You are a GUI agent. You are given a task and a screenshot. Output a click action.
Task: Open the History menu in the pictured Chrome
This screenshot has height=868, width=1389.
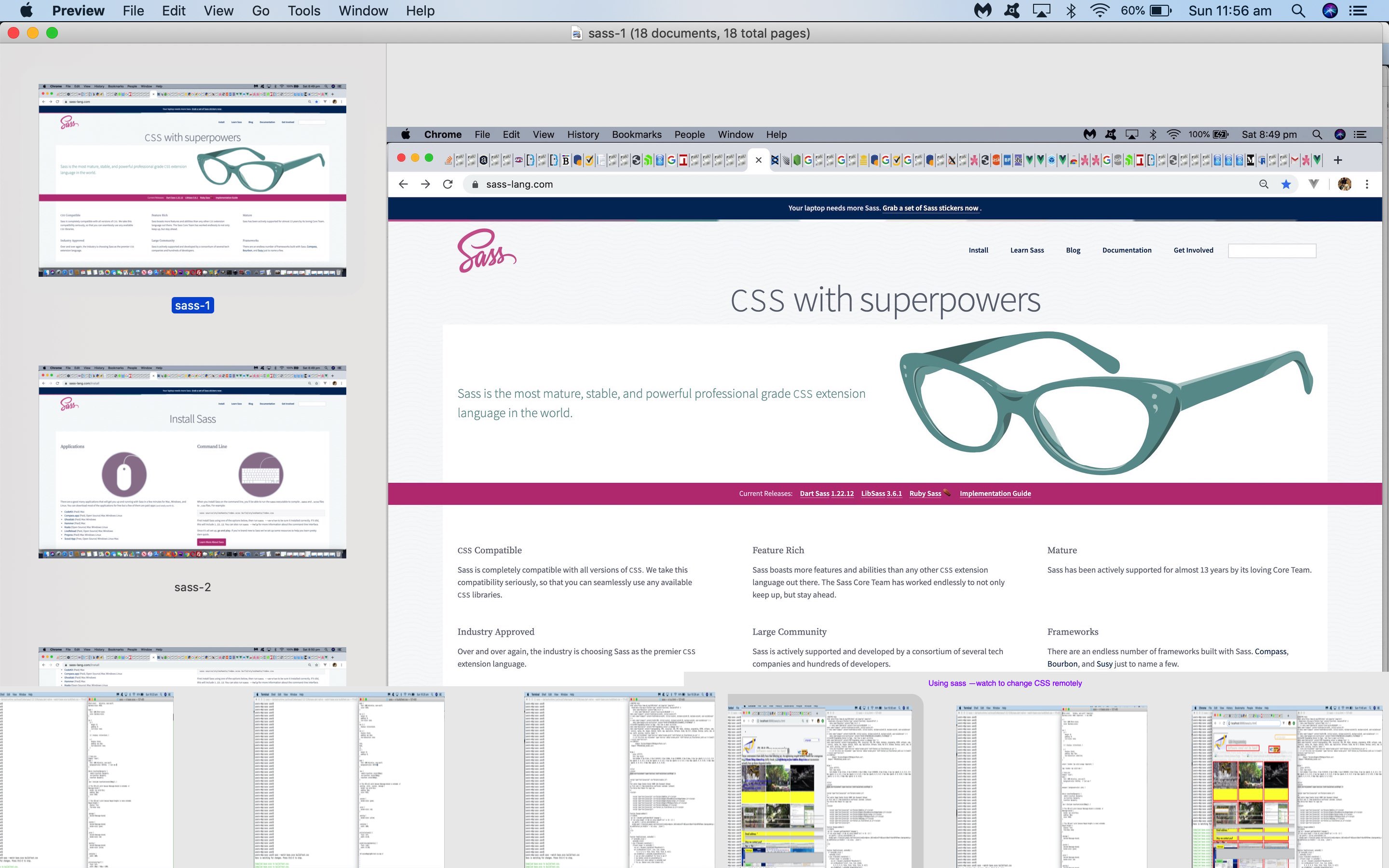(583, 135)
